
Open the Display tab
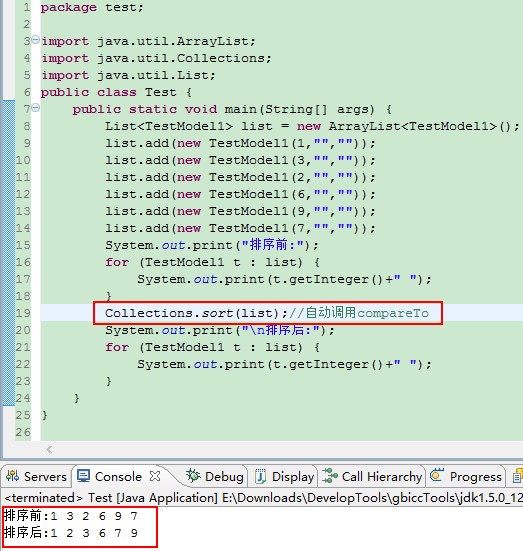tap(284, 477)
